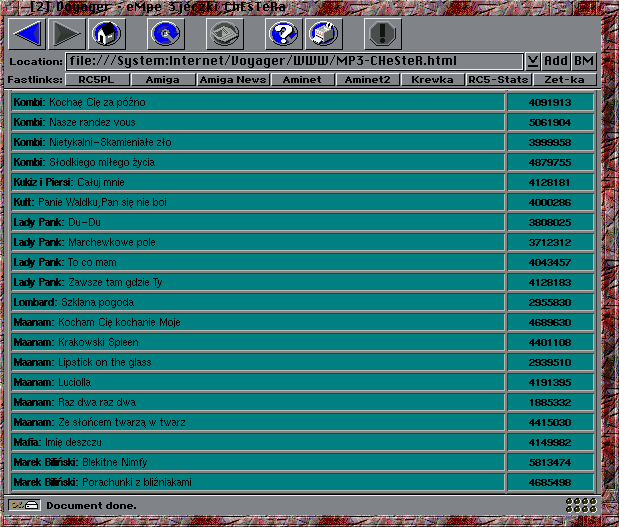Click file size cell 4689630
619x527 pixels.
[x=550, y=322]
